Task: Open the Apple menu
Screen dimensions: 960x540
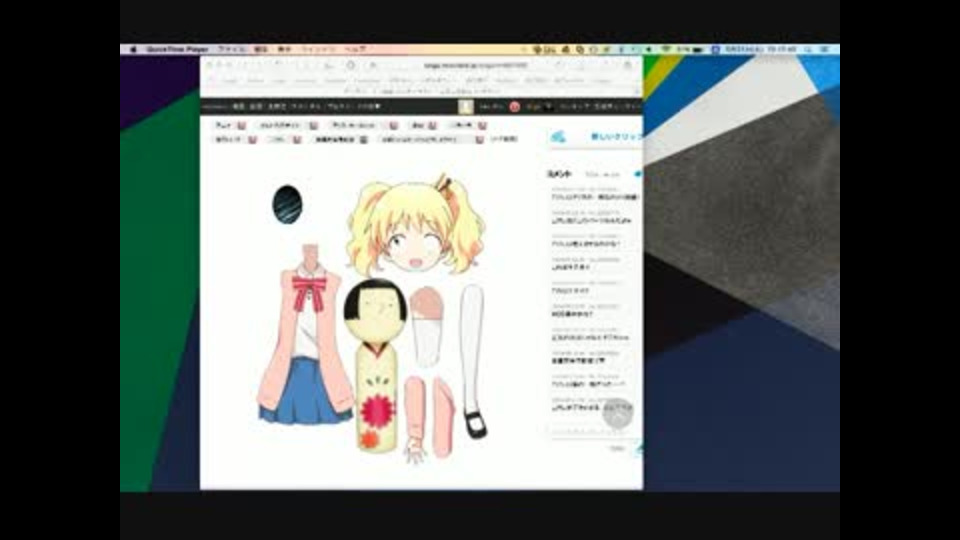Action: [x=133, y=49]
